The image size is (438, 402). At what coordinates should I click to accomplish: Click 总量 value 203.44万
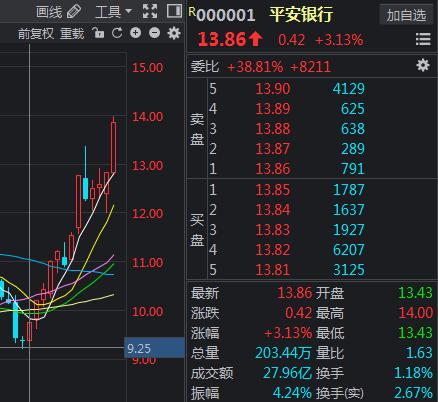[283, 353]
